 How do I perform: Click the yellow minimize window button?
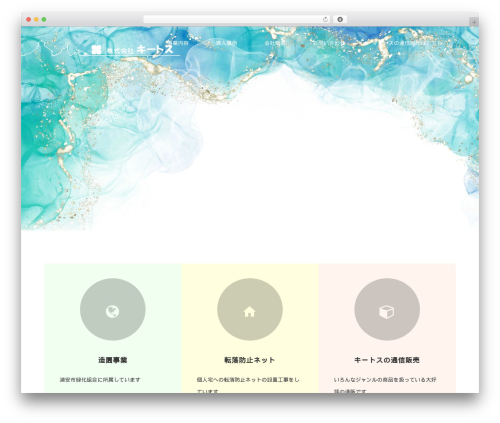pos(36,19)
